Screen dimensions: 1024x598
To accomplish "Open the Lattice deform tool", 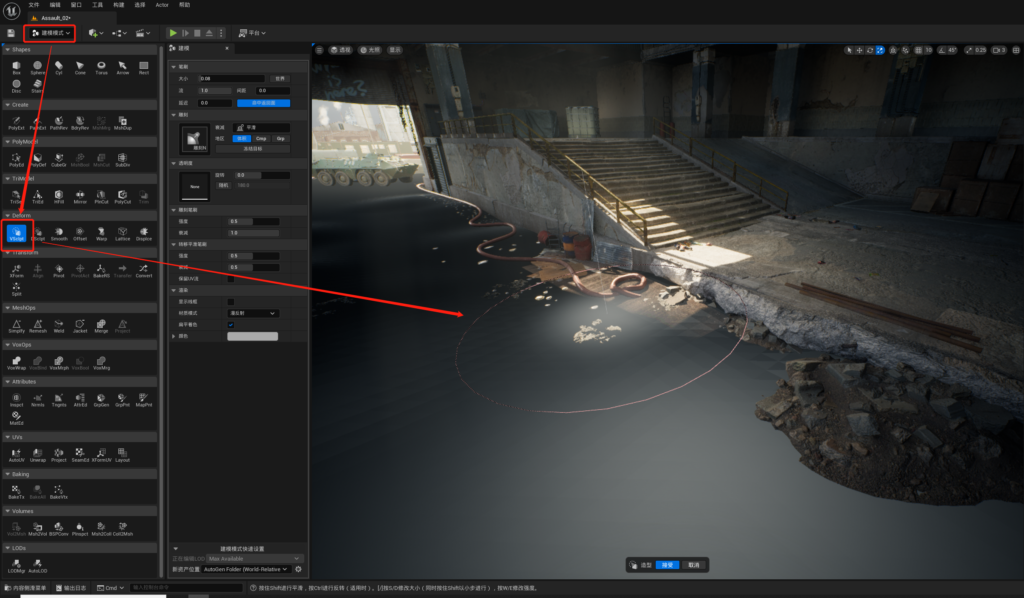I will pyautogui.click(x=122, y=233).
